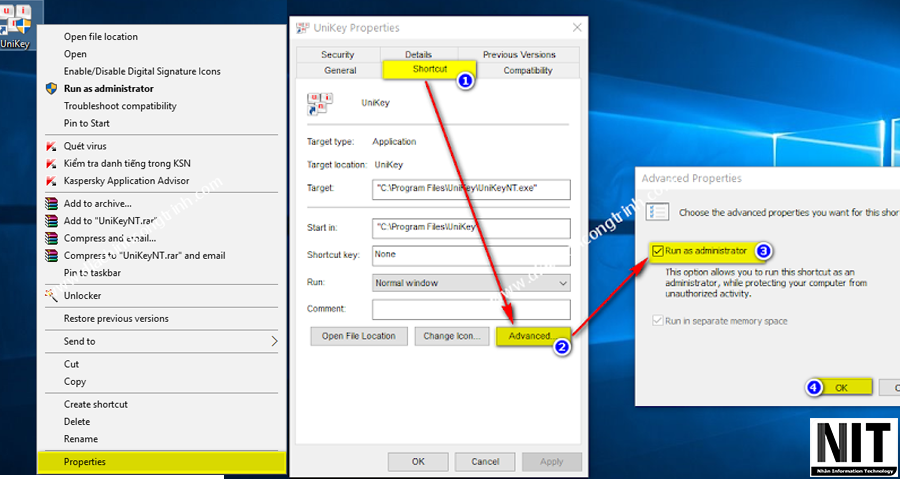Select Troubleshoot compatibility menu entry
Viewport: 900px width, 479px height.
tap(120, 106)
